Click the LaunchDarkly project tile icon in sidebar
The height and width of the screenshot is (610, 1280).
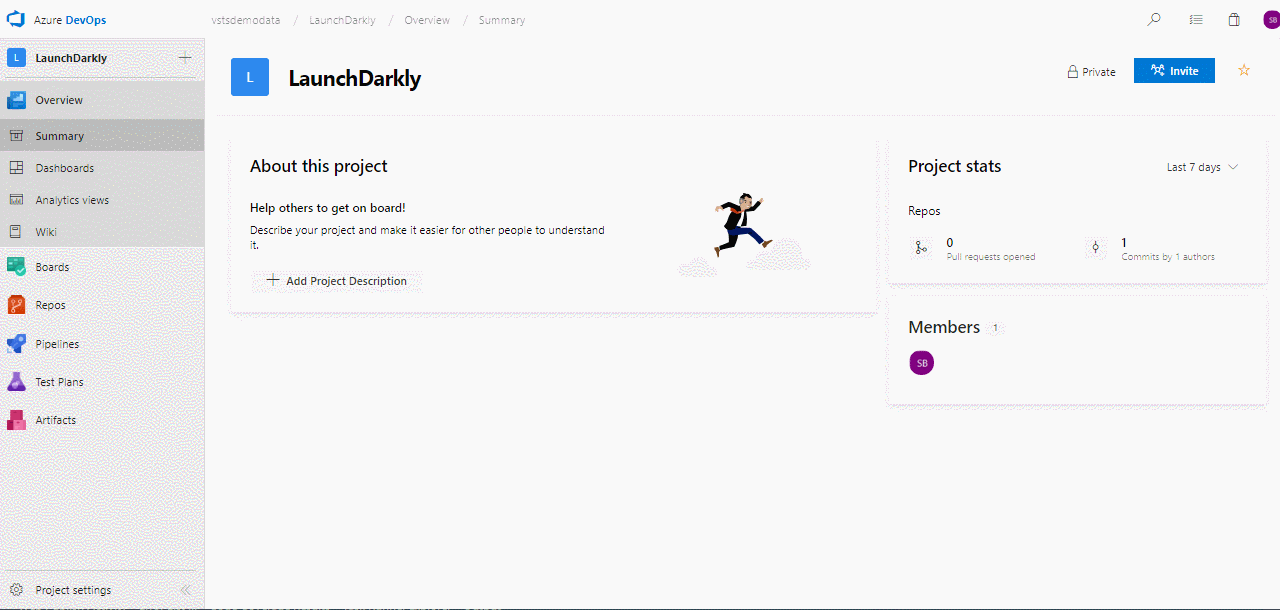[x=16, y=58]
